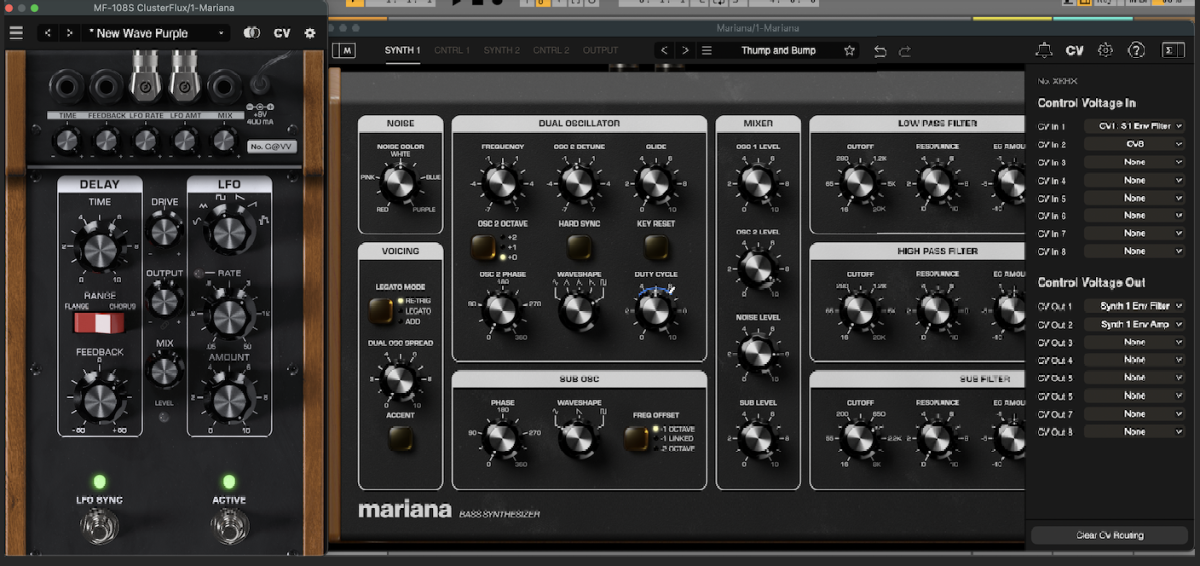The height and width of the screenshot is (566, 1200).
Task: Click Dual Osc Spread knob
Action: coord(398,380)
